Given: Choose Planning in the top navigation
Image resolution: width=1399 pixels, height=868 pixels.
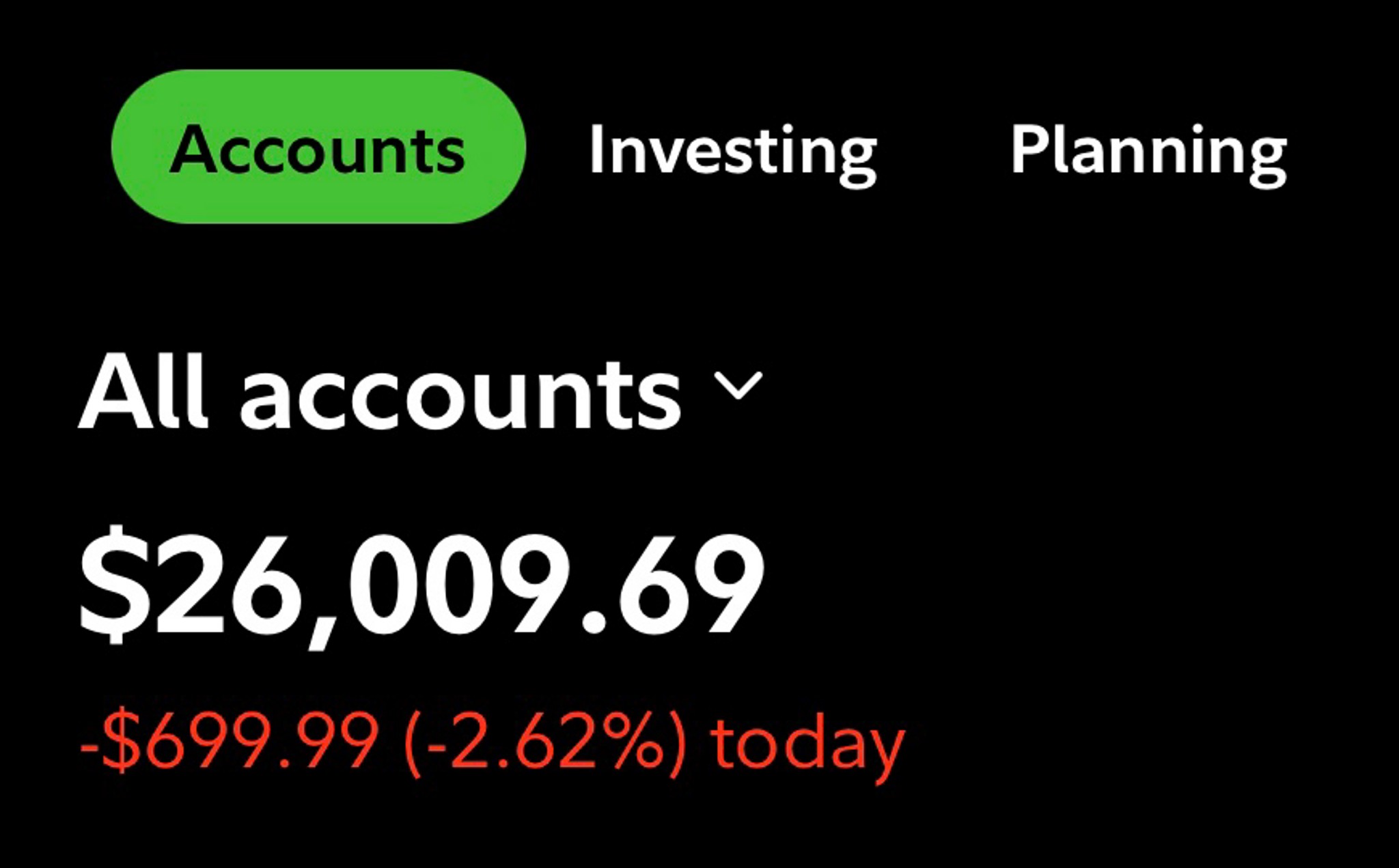Looking at the screenshot, I should point(1148,153).
